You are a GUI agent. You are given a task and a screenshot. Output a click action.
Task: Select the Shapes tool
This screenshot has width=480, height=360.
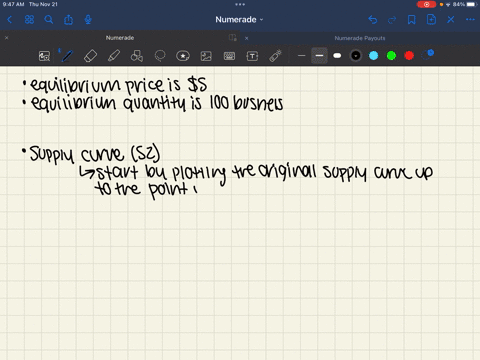[137, 56]
